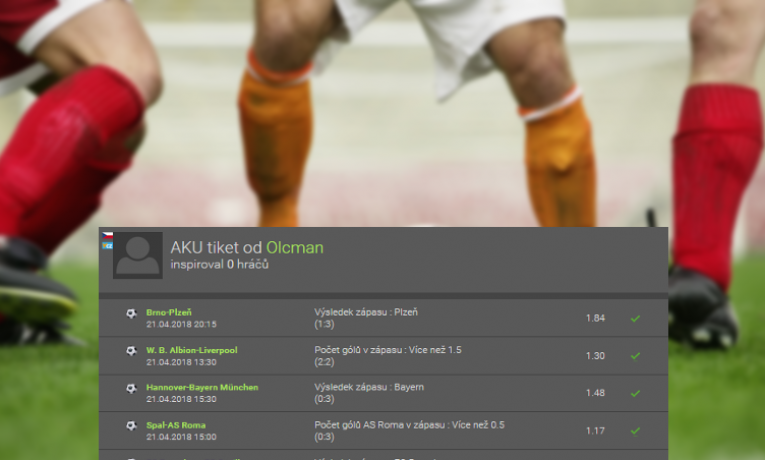Click green checkmark on the 1.17 row

[635, 431]
